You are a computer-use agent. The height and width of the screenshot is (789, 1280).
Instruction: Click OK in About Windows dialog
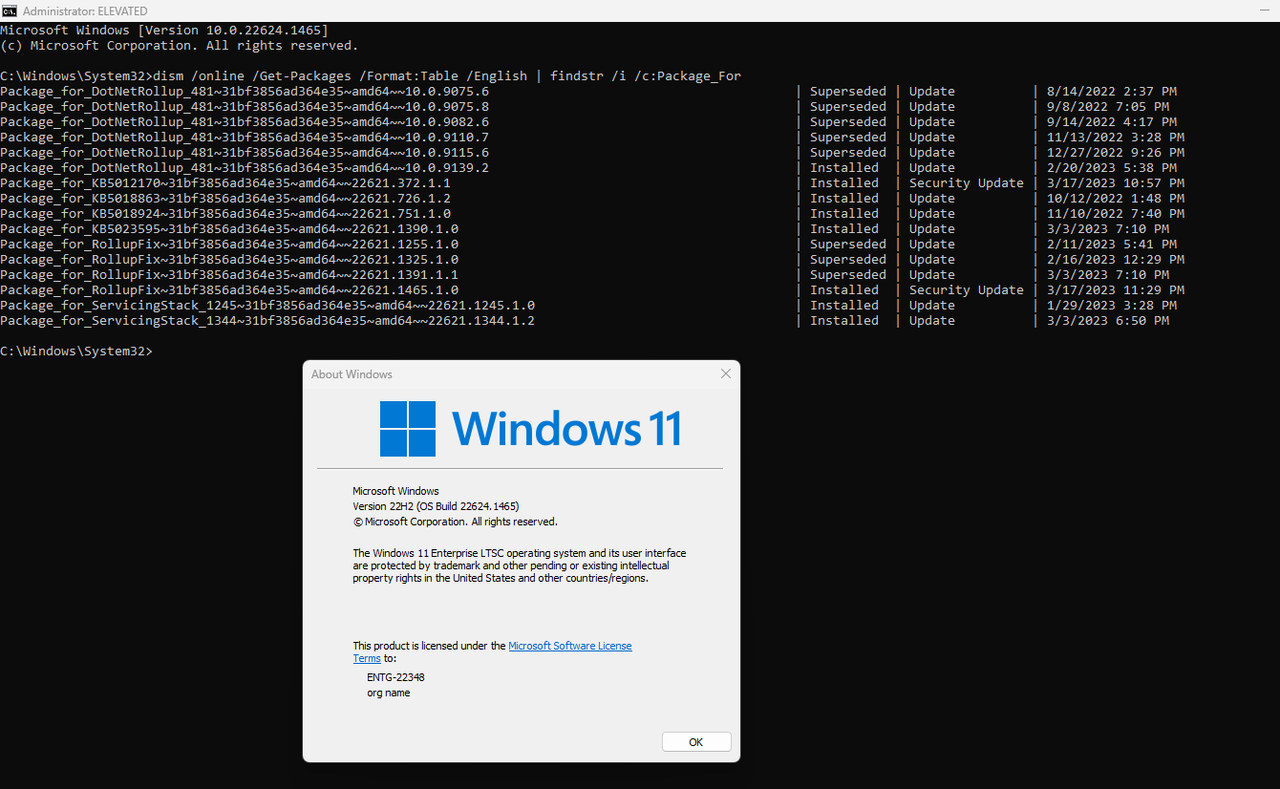pyautogui.click(x=696, y=742)
